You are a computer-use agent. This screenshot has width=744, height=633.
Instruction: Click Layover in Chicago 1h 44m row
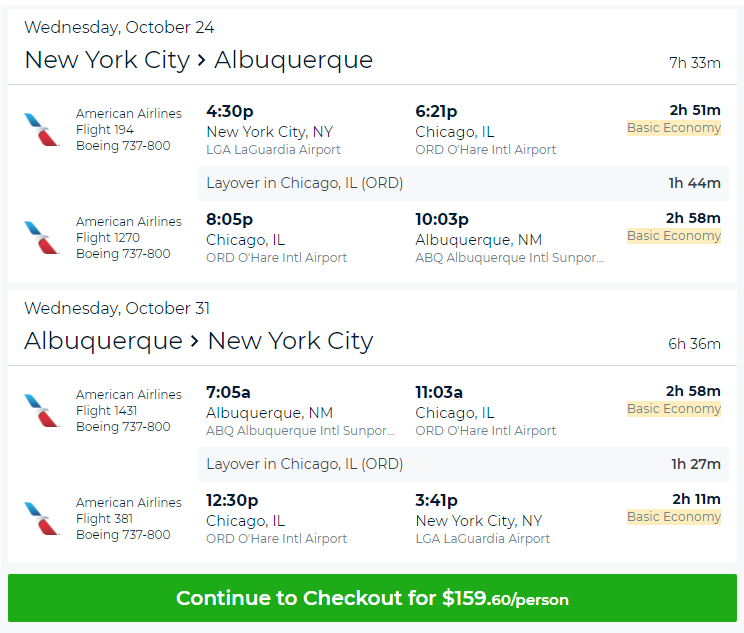click(459, 183)
